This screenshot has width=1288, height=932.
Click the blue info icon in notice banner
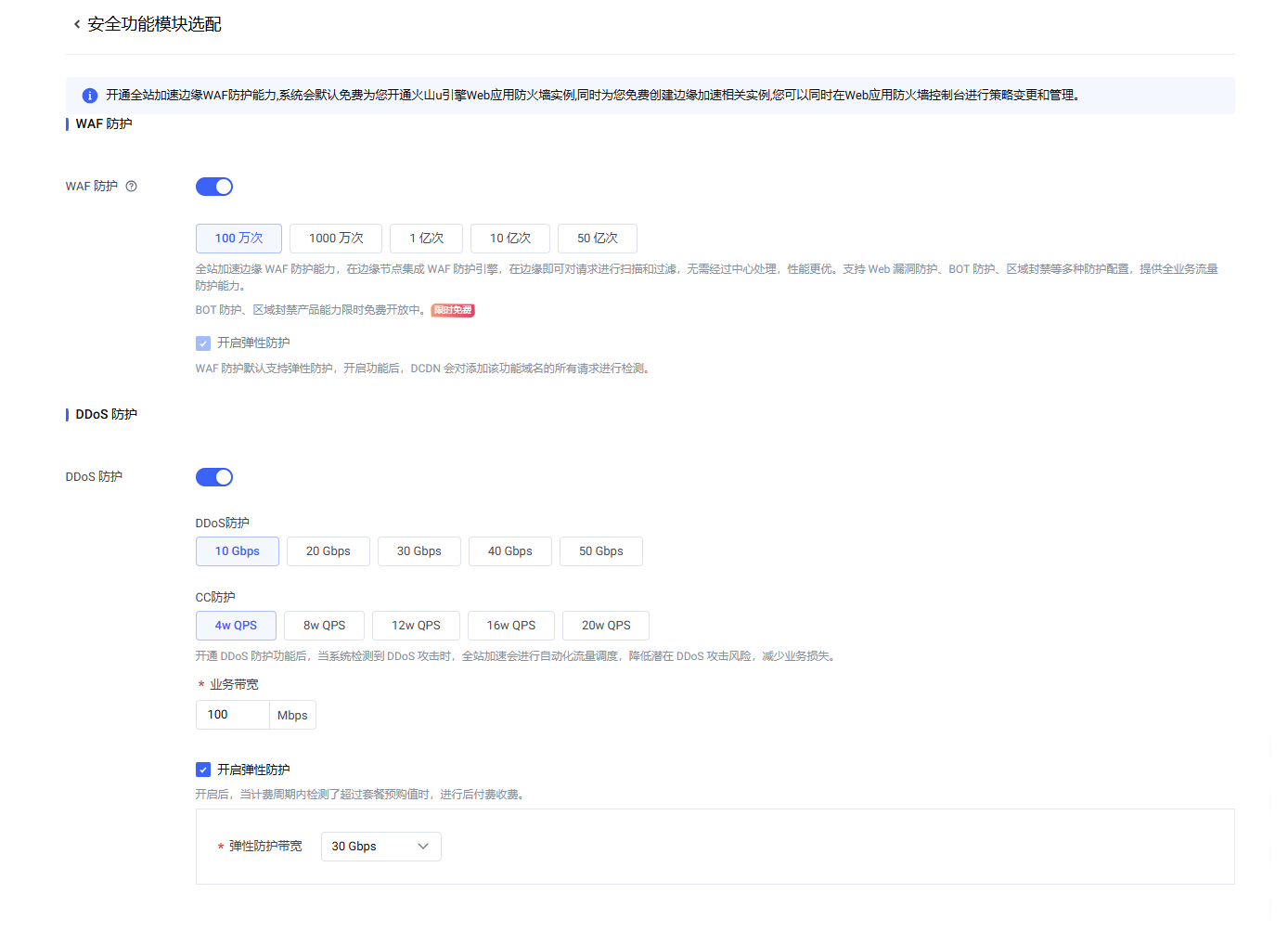[x=90, y=96]
